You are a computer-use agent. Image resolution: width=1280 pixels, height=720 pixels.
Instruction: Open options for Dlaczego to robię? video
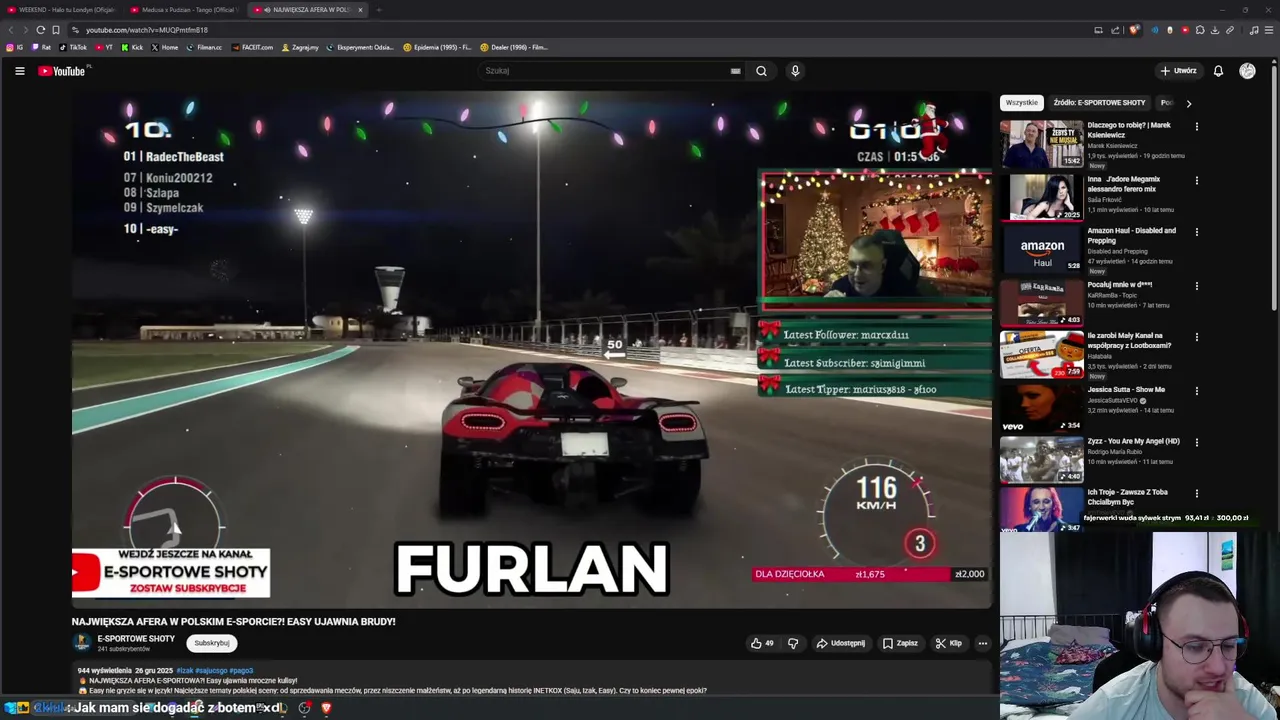coord(1197,126)
